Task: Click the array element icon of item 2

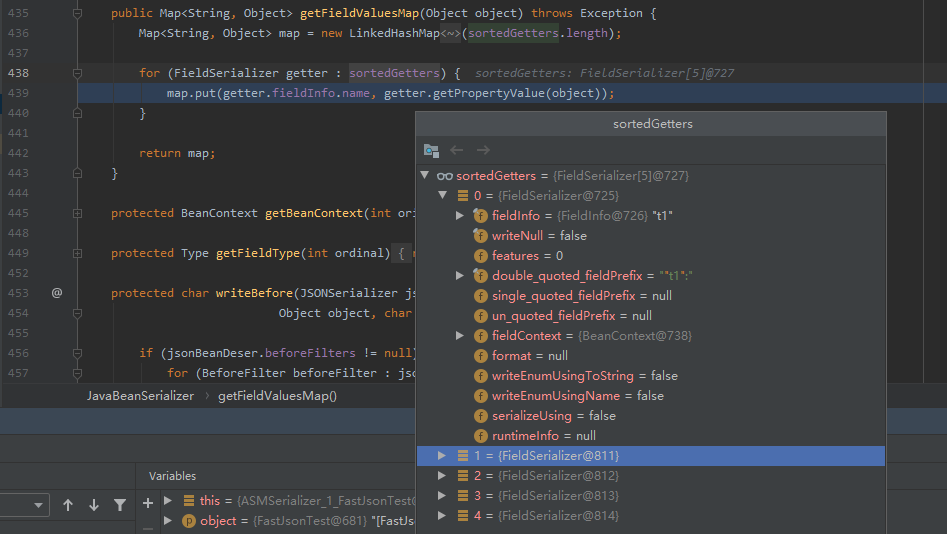Action: [x=463, y=476]
